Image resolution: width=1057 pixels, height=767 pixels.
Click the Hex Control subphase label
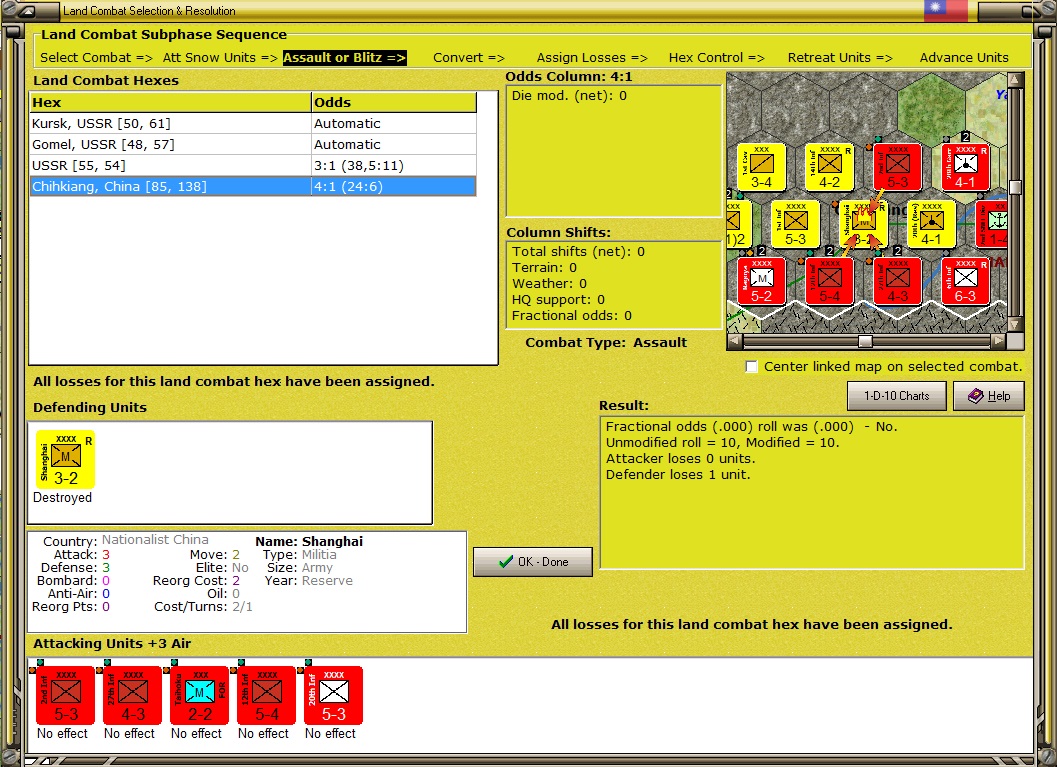click(717, 58)
